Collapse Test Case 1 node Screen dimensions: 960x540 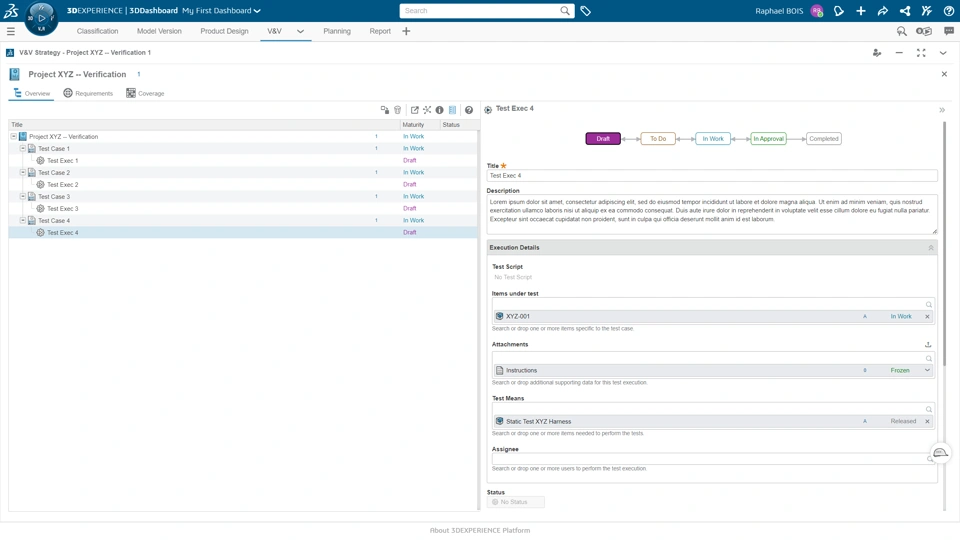(23, 148)
